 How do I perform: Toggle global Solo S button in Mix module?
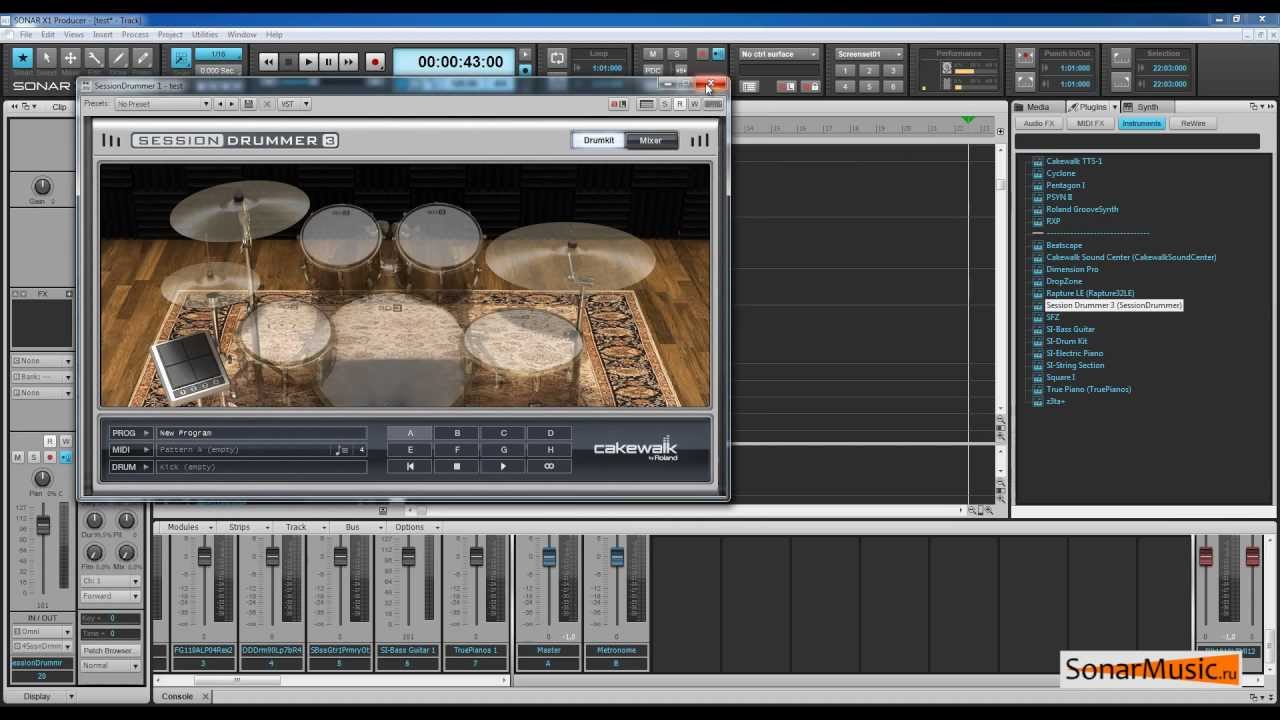(677, 54)
